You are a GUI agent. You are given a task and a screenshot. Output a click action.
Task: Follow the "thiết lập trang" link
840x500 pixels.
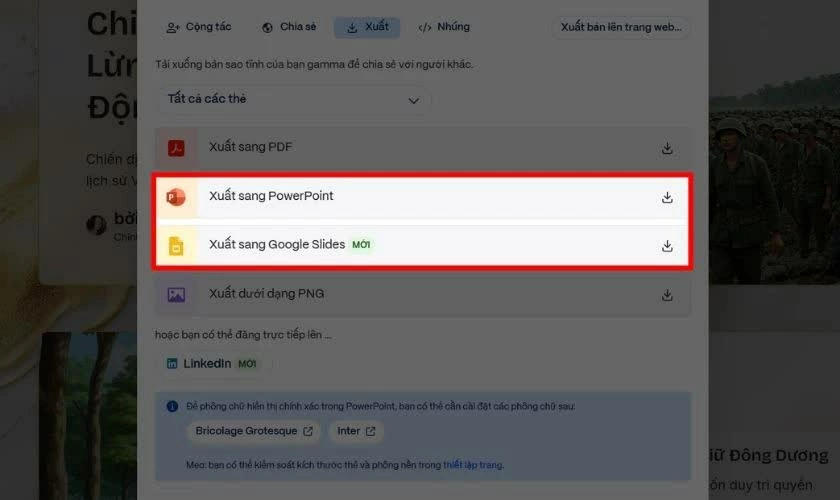click(x=472, y=465)
